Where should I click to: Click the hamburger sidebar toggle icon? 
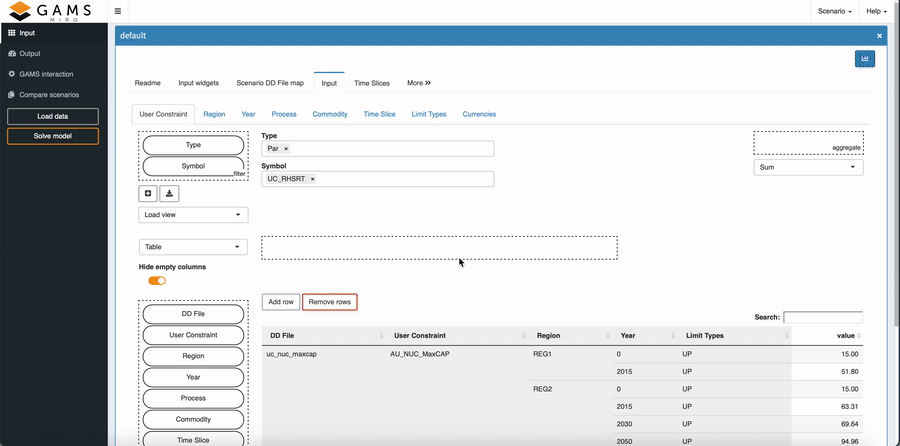118,11
